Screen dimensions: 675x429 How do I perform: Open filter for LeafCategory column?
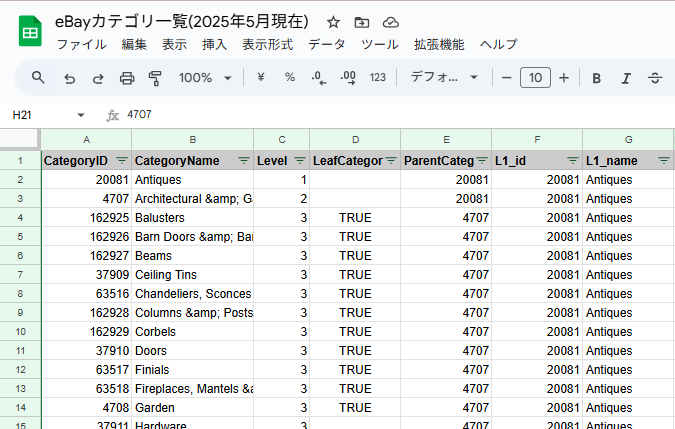391,160
